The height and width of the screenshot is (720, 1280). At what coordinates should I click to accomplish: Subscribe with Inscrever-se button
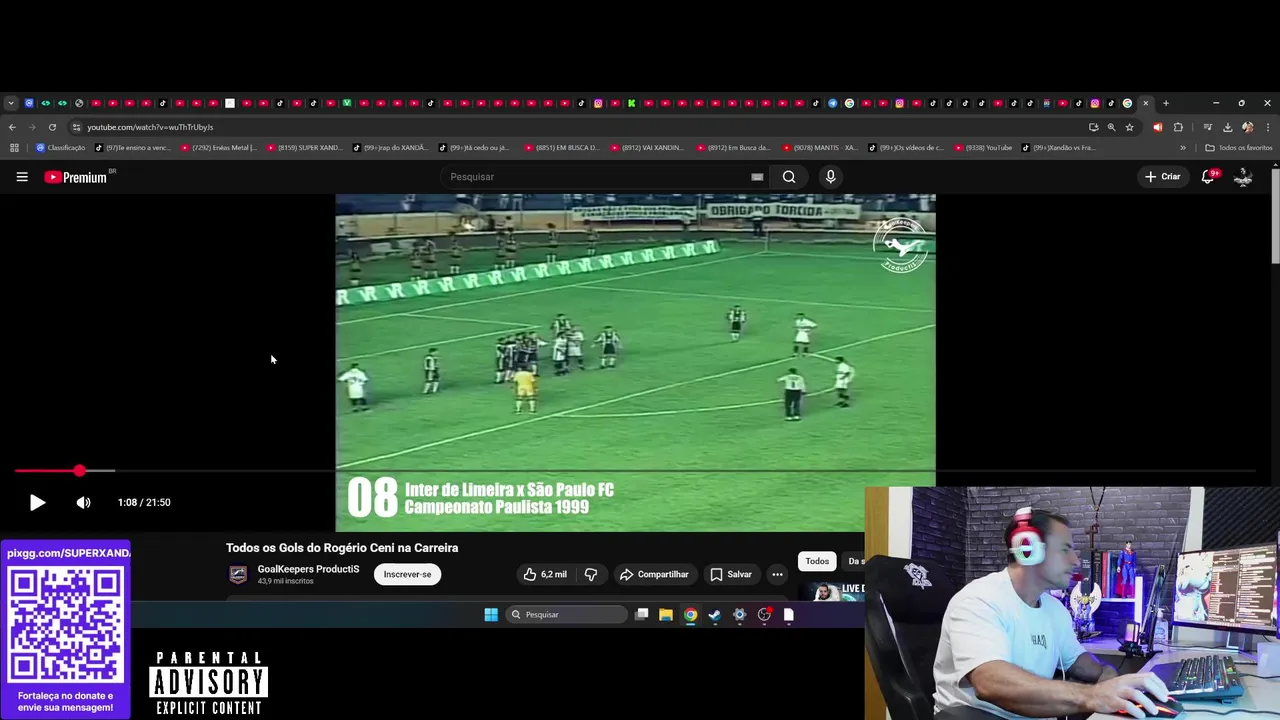tap(407, 574)
